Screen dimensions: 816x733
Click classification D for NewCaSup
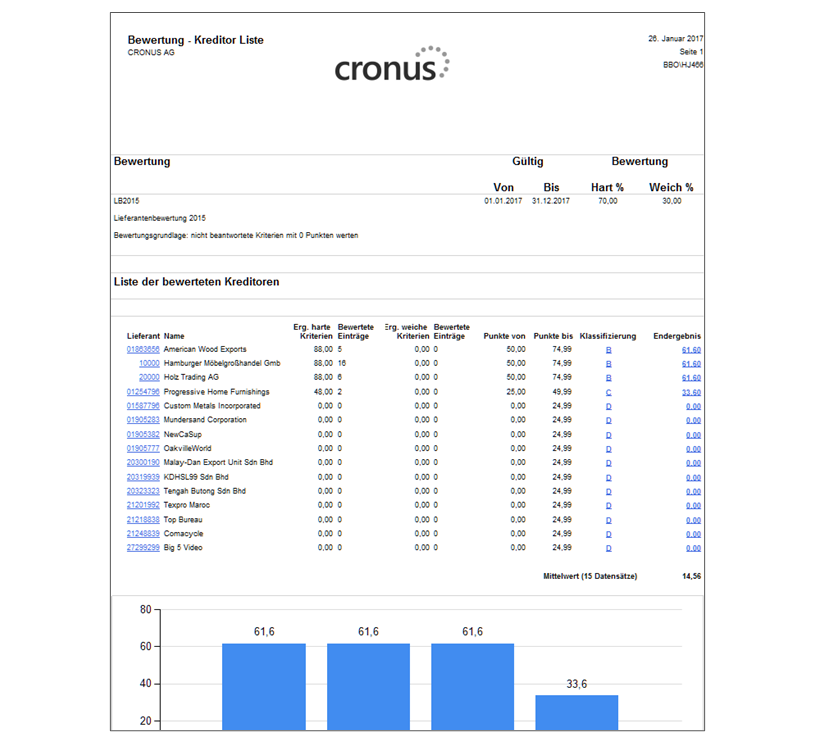[x=608, y=435]
